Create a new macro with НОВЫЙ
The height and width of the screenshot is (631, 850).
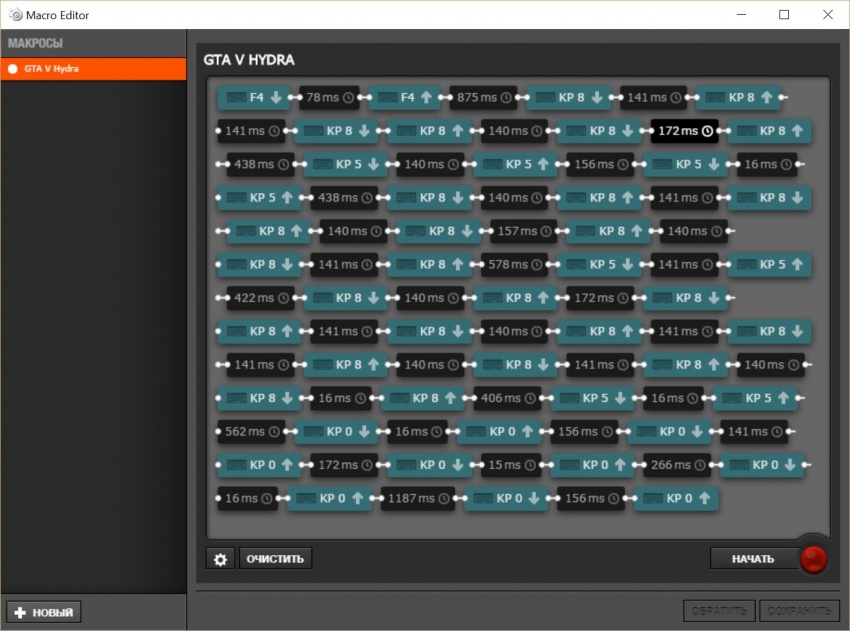pyautogui.click(x=44, y=613)
